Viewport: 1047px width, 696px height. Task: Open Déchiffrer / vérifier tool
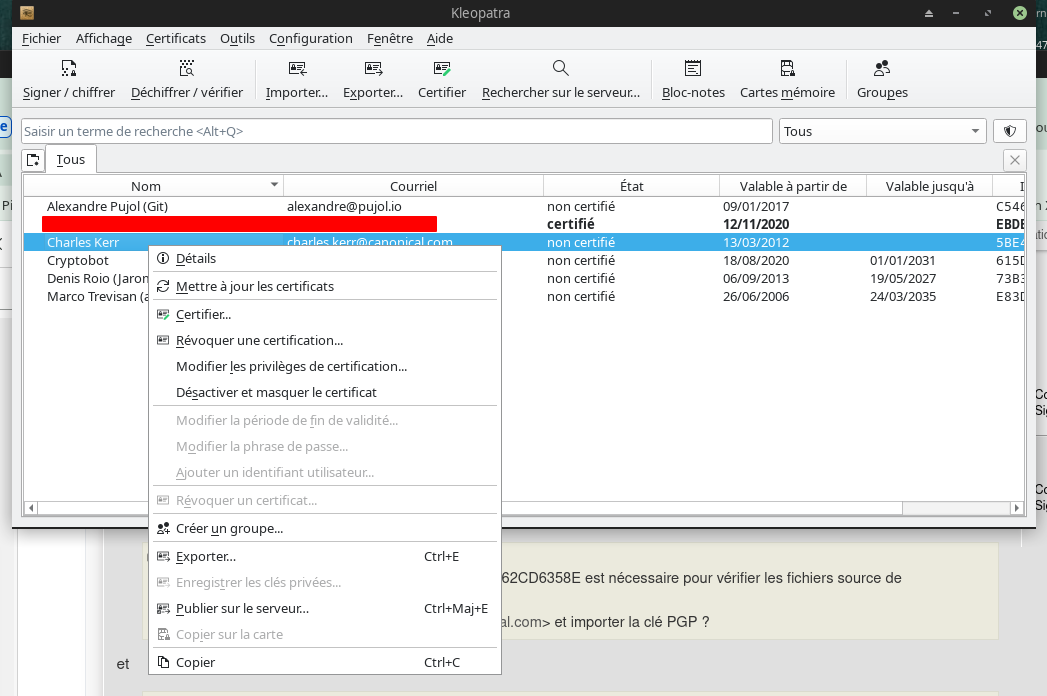click(x=187, y=79)
